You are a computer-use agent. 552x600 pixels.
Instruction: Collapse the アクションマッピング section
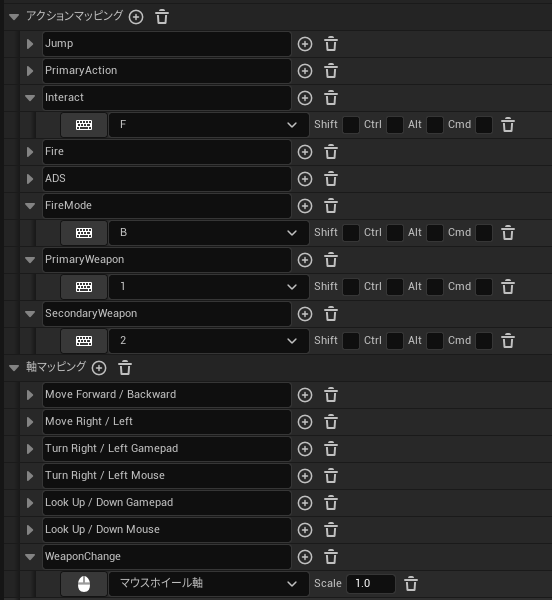[14, 17]
